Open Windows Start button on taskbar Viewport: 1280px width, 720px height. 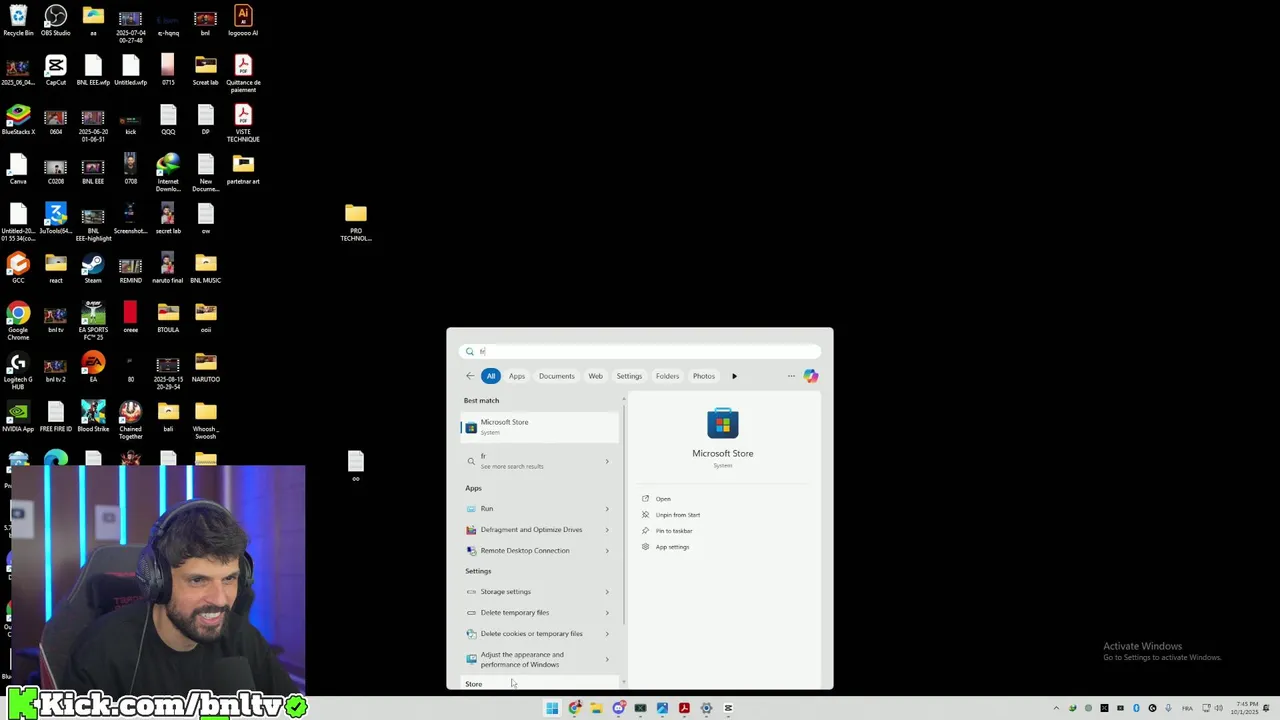[x=552, y=708]
